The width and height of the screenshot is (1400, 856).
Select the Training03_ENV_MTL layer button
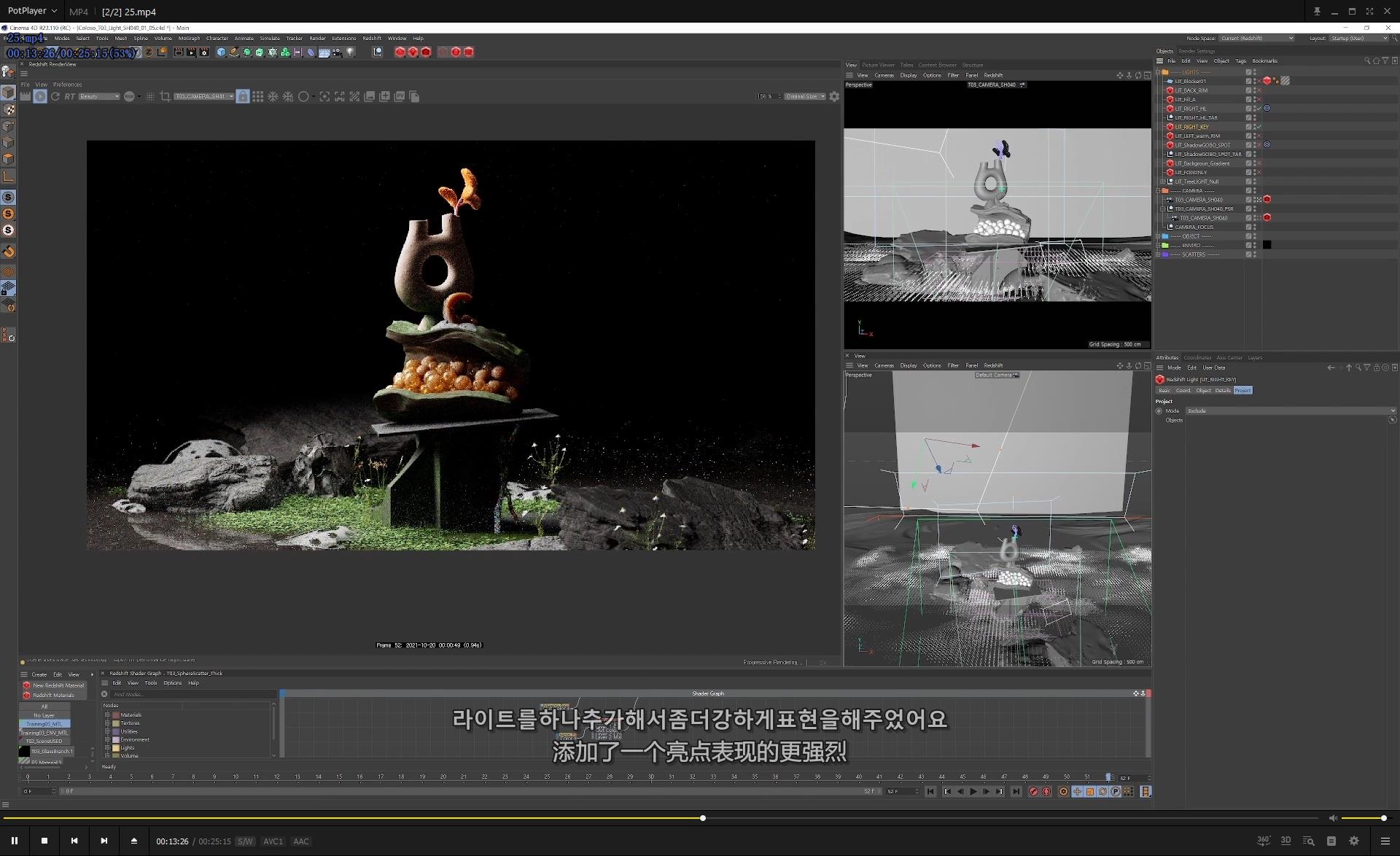(44, 733)
